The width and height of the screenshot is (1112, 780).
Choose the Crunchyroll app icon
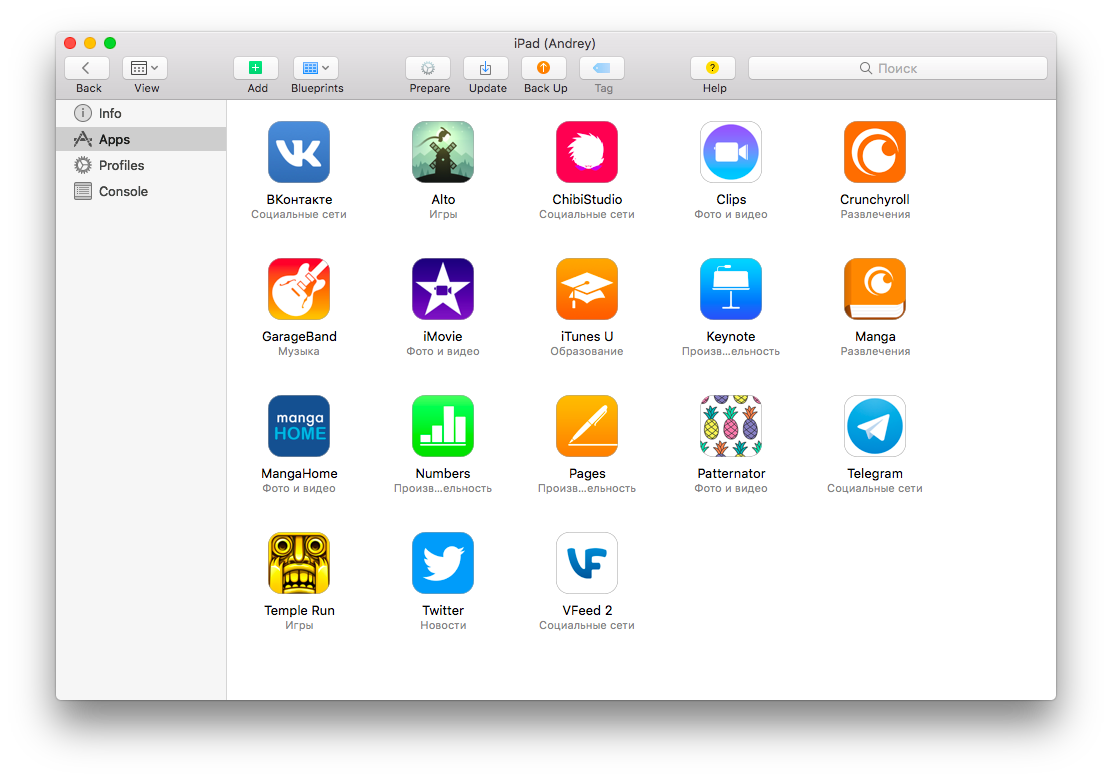pos(874,152)
